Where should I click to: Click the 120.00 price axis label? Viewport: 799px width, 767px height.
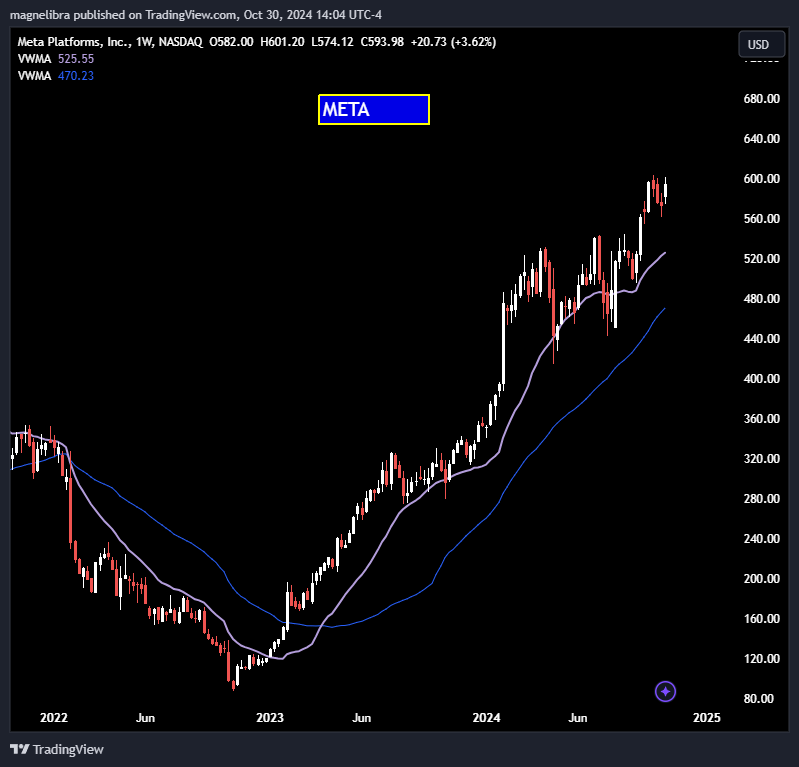tap(761, 658)
